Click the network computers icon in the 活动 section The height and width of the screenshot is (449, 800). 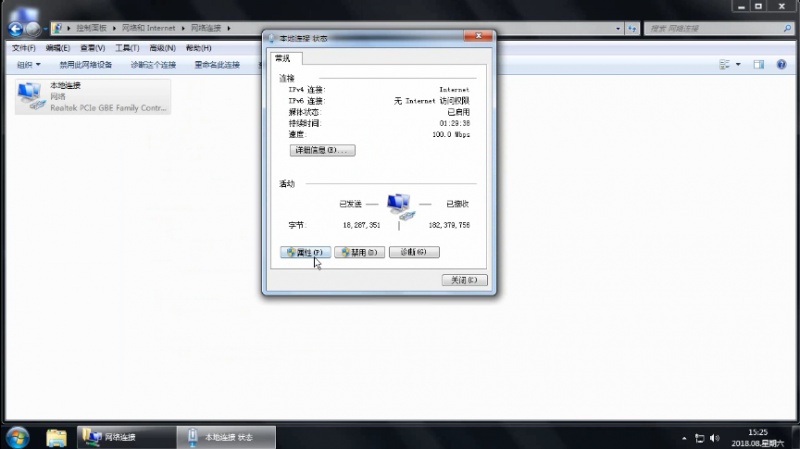click(401, 207)
